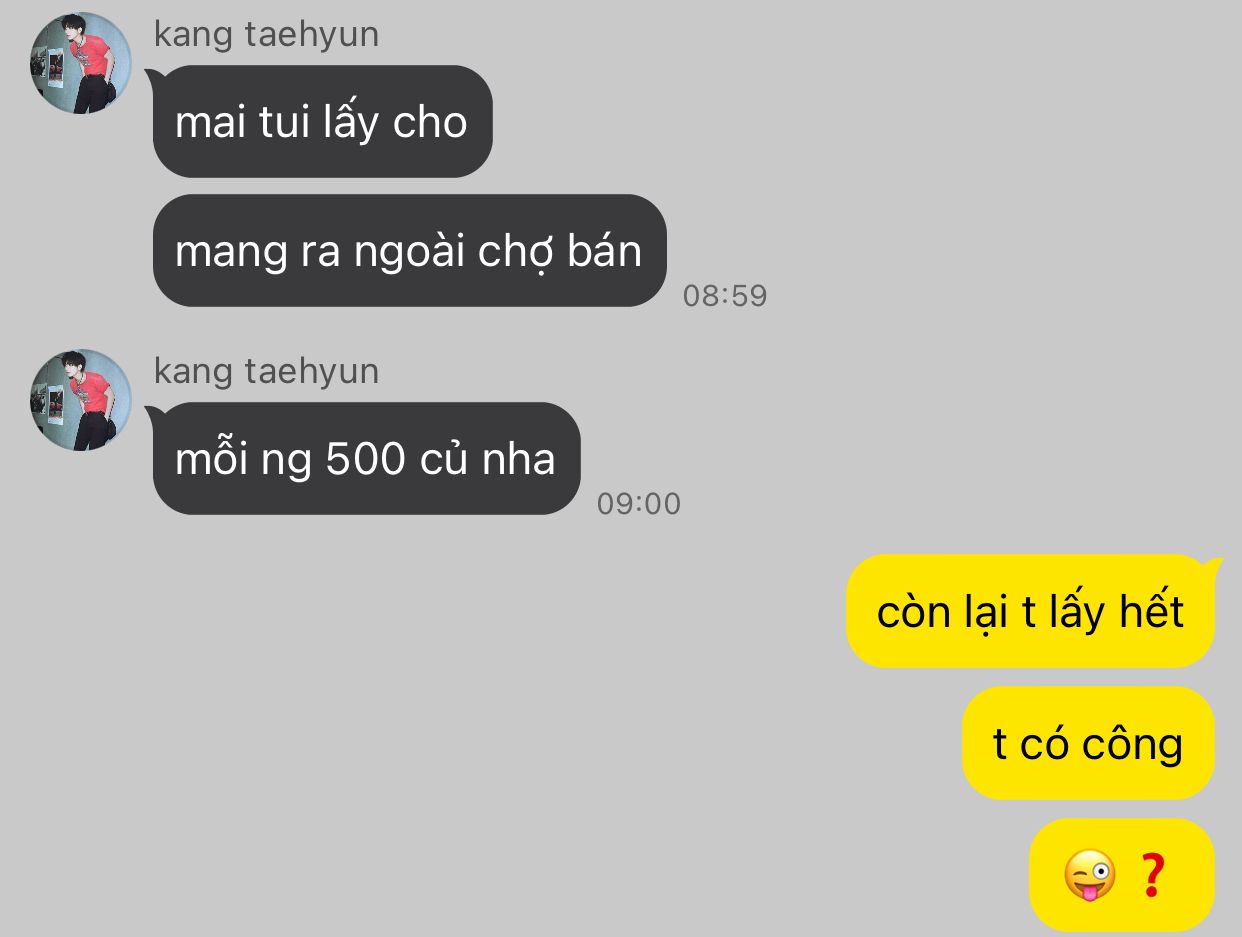Select the yellow 'còn lại t lấy hết' message
Image resolution: width=1242 pixels, height=937 pixels.
click(x=1030, y=611)
